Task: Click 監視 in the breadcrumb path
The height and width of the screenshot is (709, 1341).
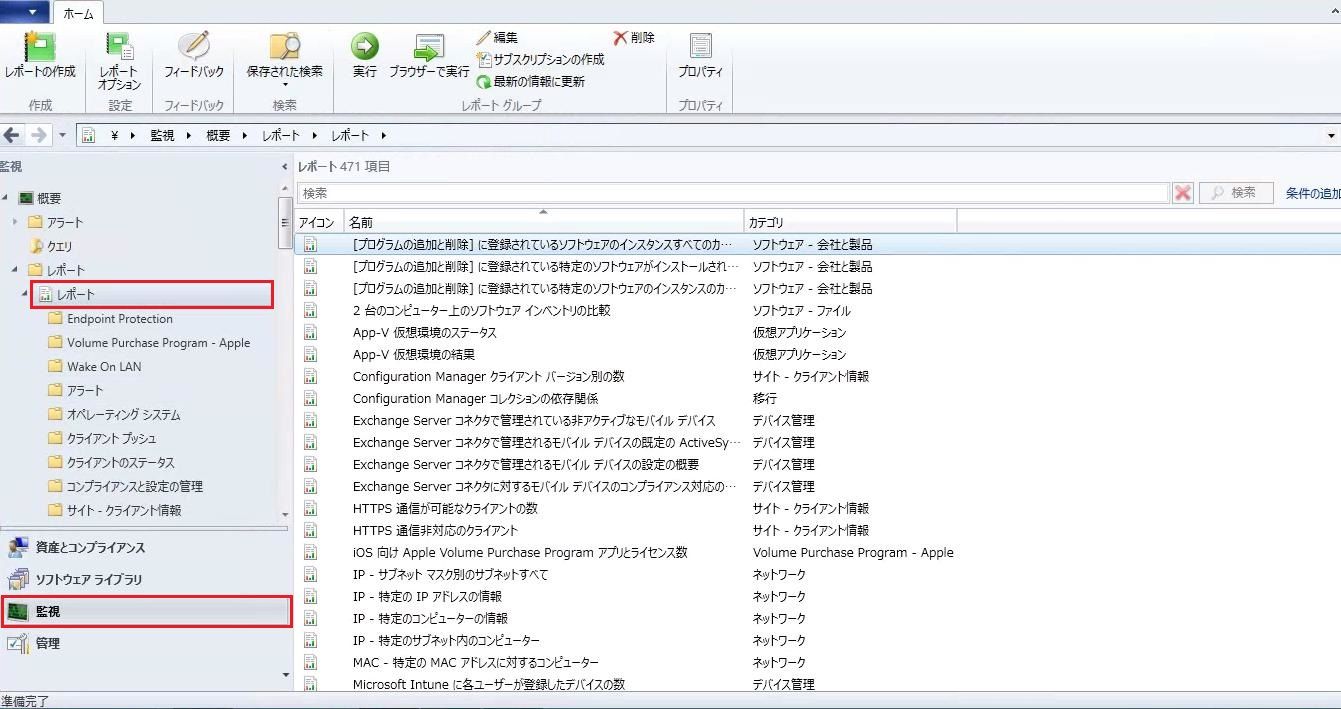Action: [162, 136]
